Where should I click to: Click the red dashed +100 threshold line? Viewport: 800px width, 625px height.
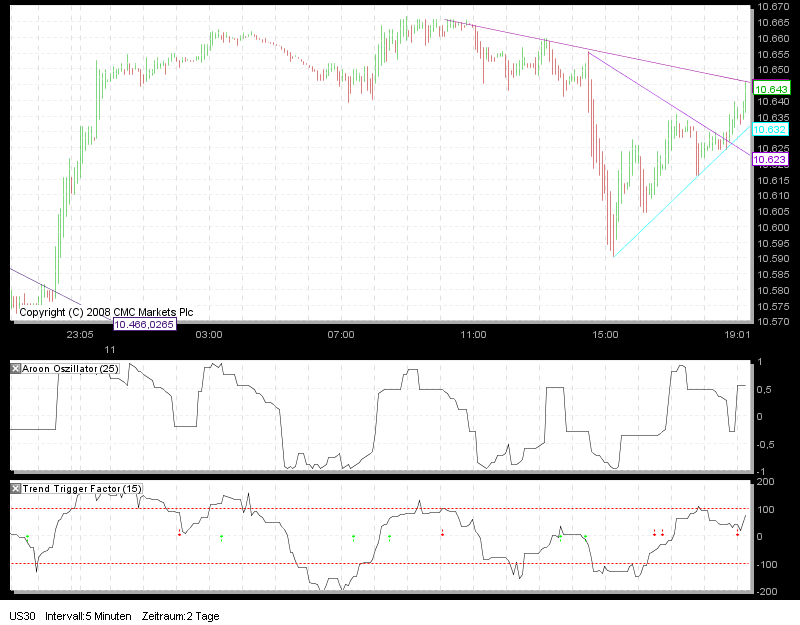pyautogui.click(x=400, y=508)
